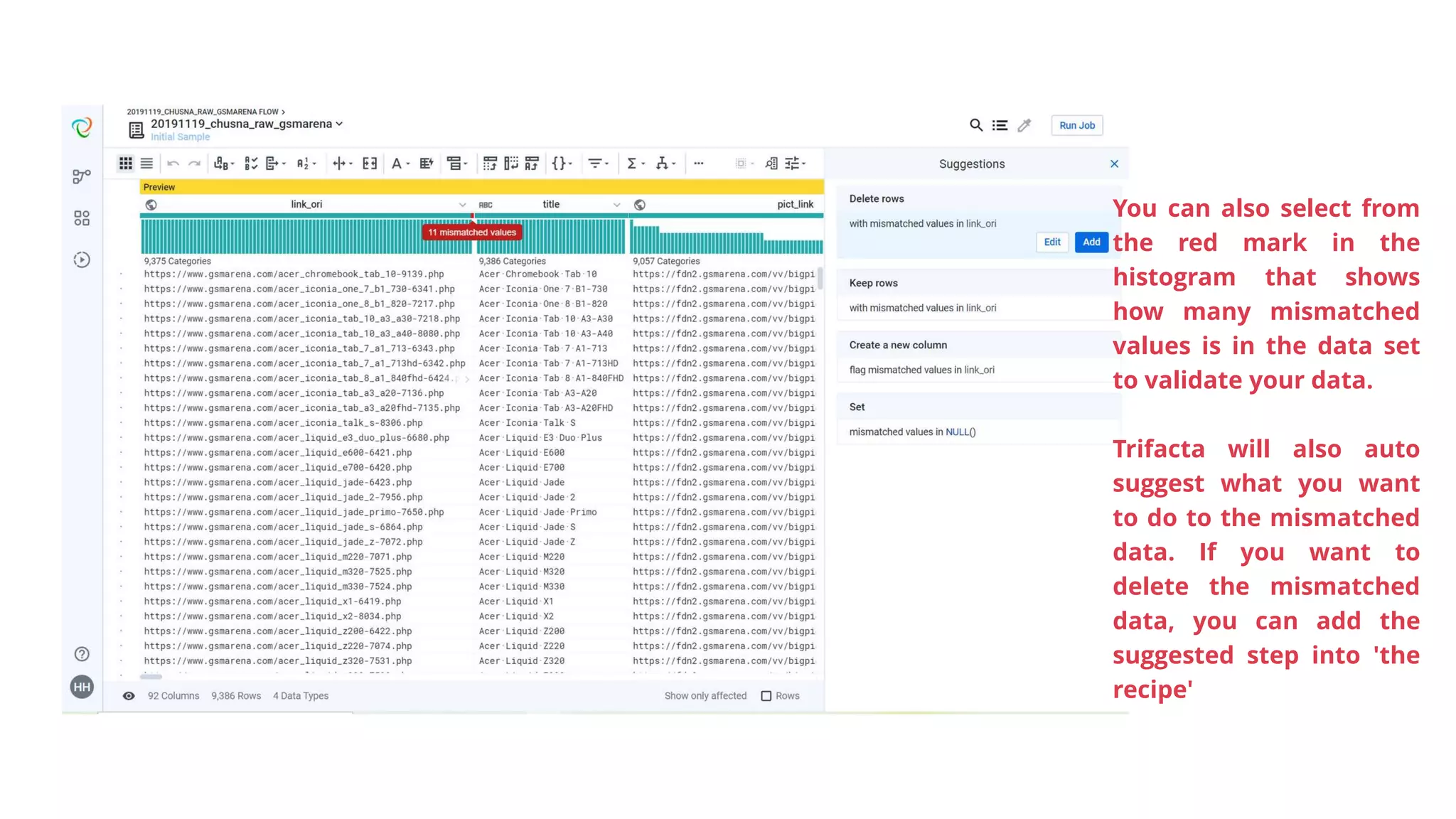Select the Set mismatched values to NULL suggestion

(978, 419)
